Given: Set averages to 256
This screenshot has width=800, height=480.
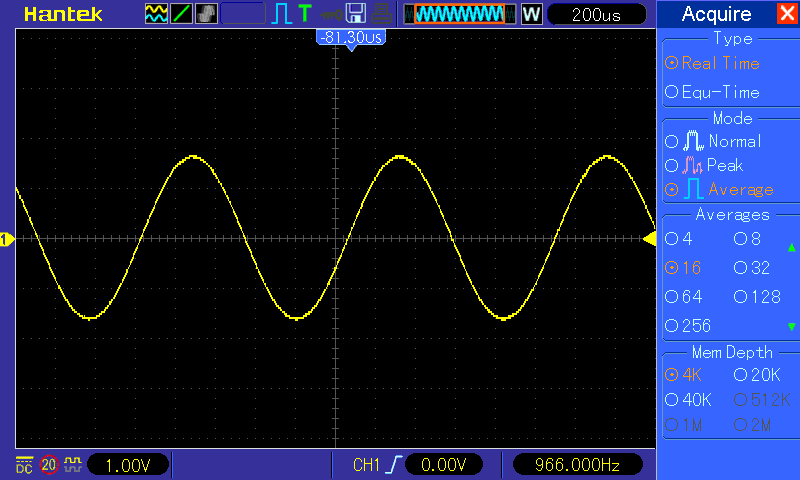Looking at the screenshot, I should click(x=688, y=326).
